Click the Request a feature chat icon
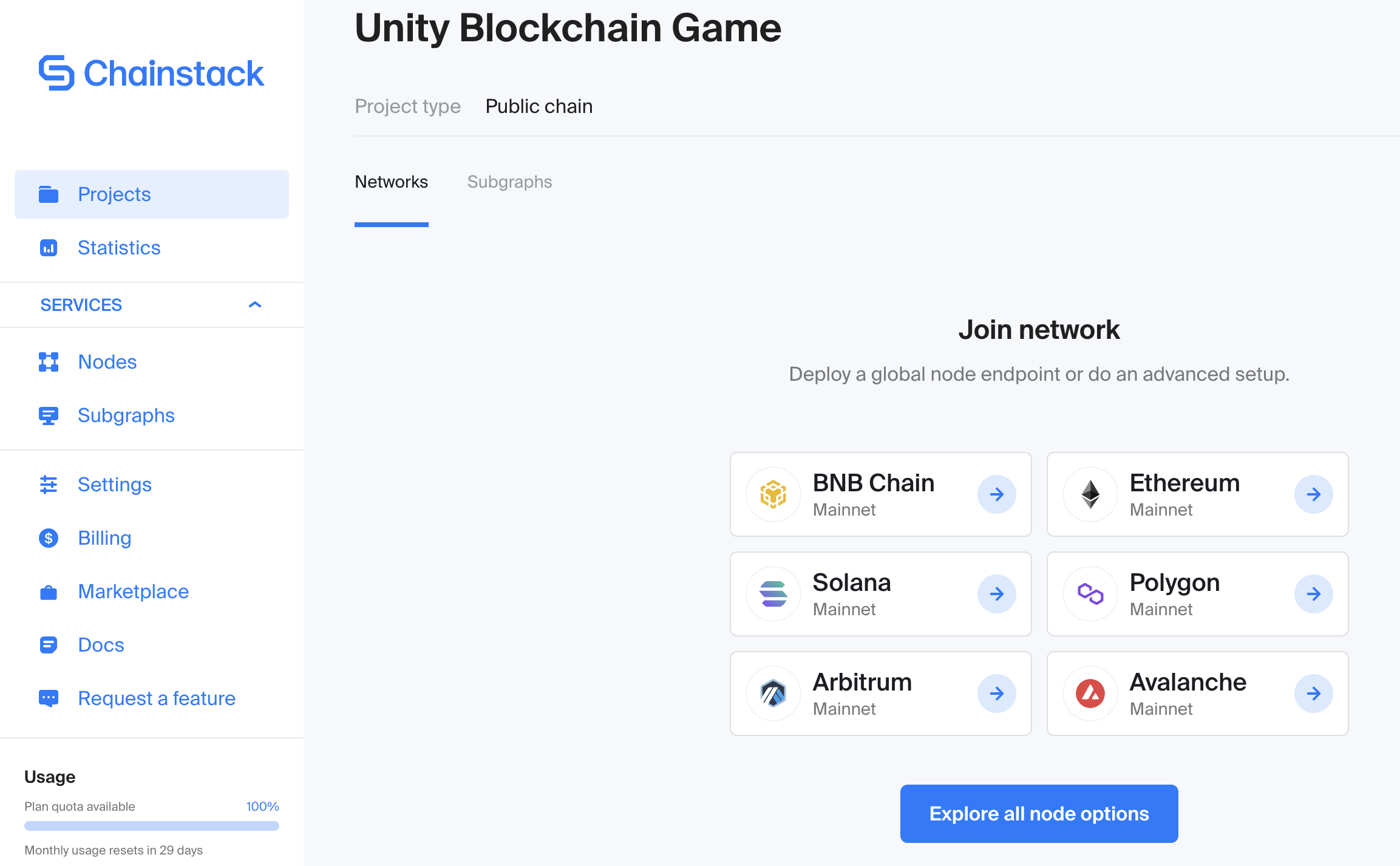 pyautogui.click(x=49, y=698)
